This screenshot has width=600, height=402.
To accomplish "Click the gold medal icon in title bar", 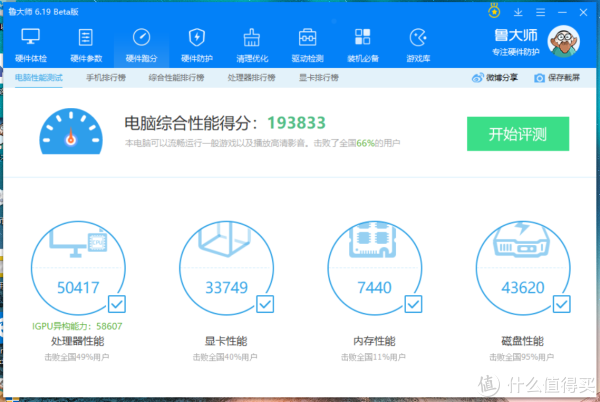I will pyautogui.click(x=494, y=11).
